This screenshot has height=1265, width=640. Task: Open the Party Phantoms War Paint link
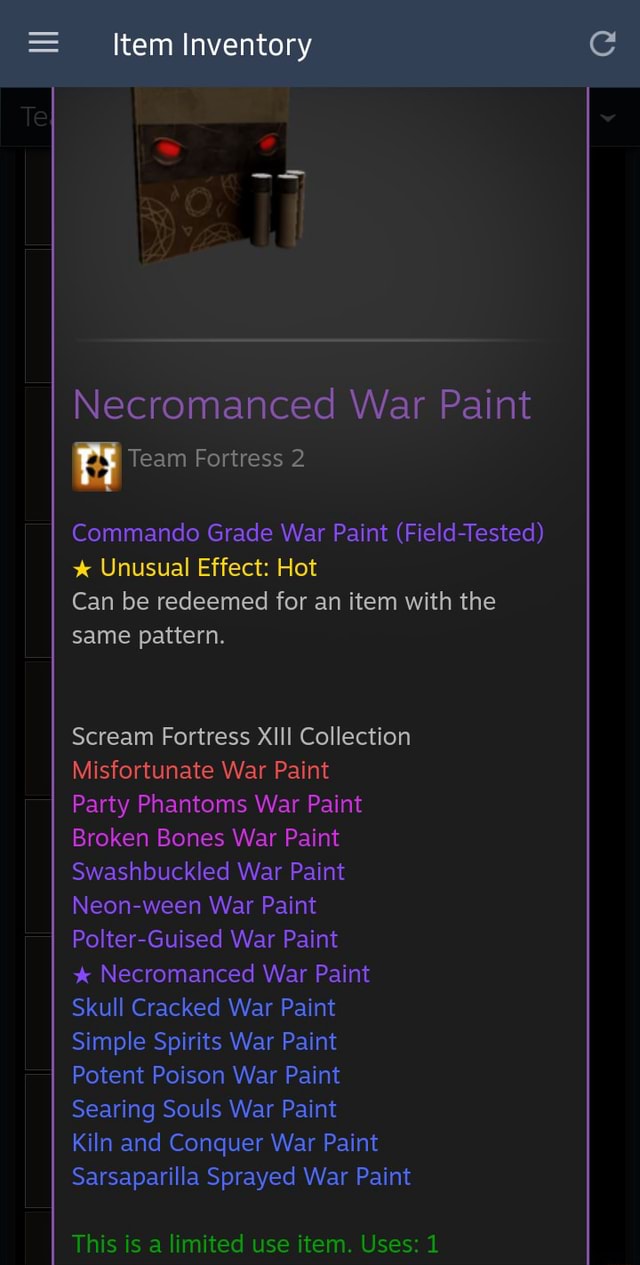click(216, 804)
